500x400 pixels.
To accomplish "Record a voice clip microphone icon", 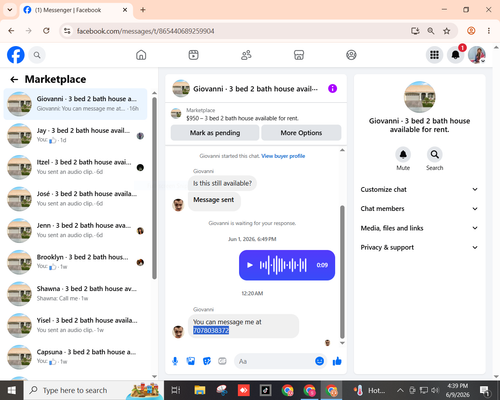I will 175,361.
